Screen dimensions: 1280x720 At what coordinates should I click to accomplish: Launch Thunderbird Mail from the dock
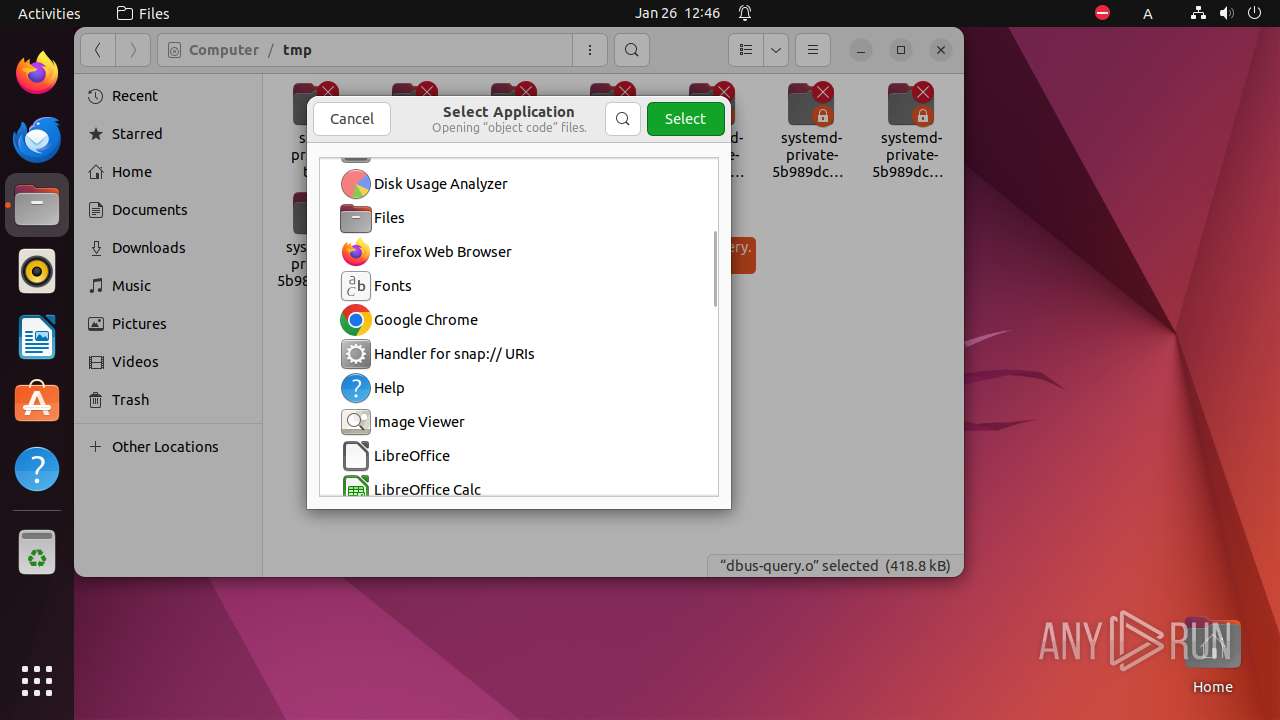[37, 139]
